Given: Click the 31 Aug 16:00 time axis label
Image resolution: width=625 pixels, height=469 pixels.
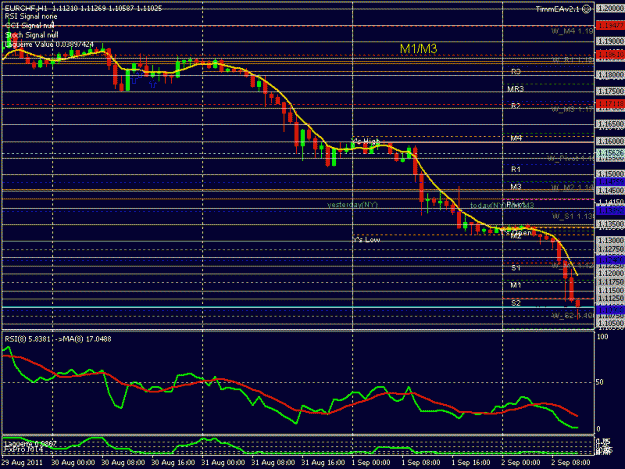Looking at the screenshot, I should point(323,463).
